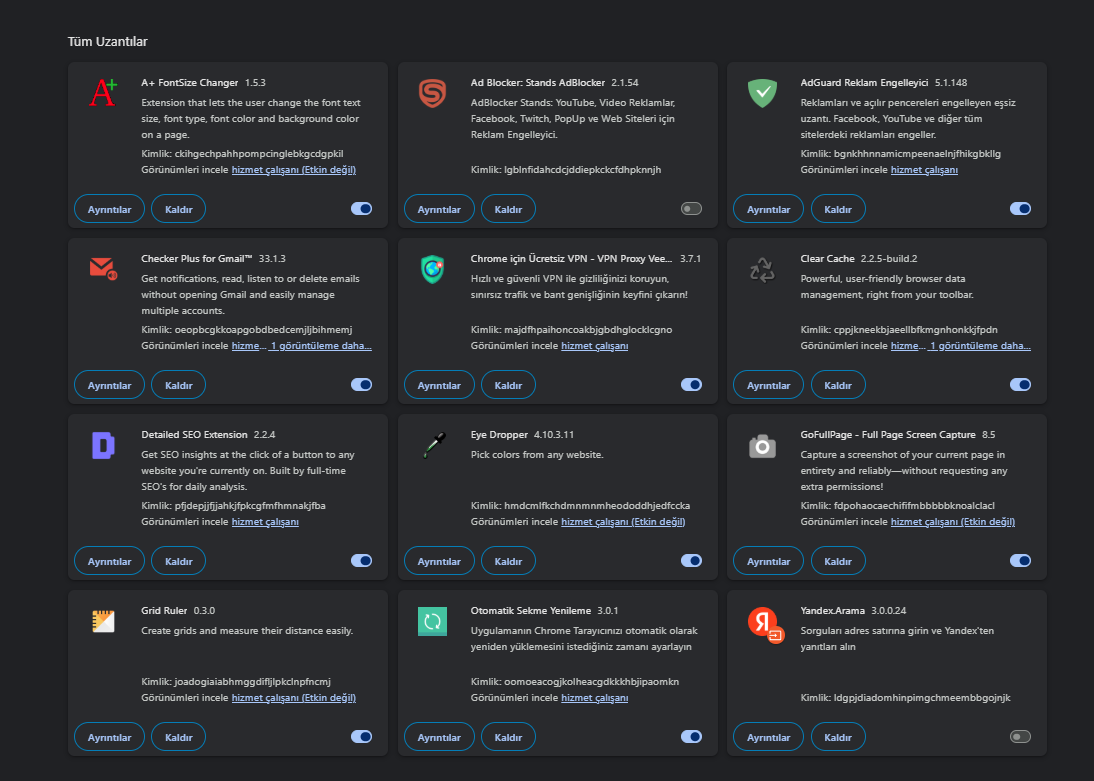Screen dimensions: 1094x781
Task: Click the Clear Cache recycle icon
Action: click(x=762, y=269)
